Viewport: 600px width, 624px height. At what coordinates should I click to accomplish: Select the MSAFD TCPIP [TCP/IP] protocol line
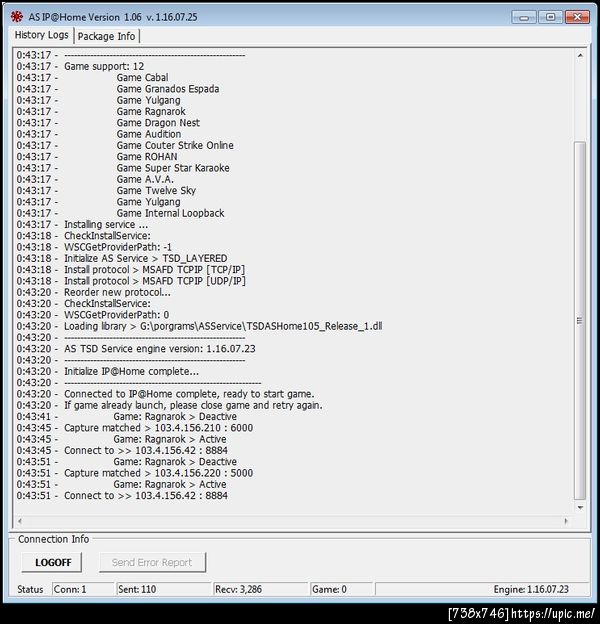click(131, 269)
